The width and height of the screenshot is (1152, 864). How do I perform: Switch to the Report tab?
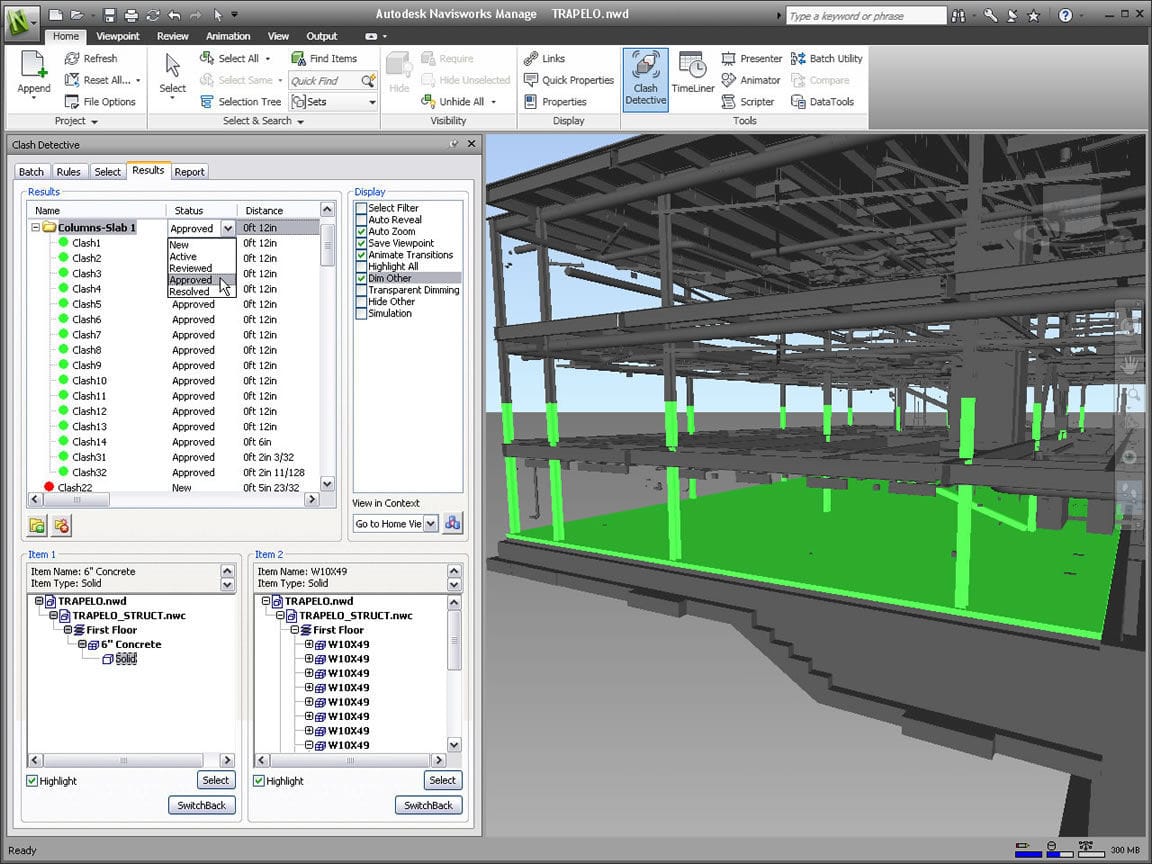[189, 172]
